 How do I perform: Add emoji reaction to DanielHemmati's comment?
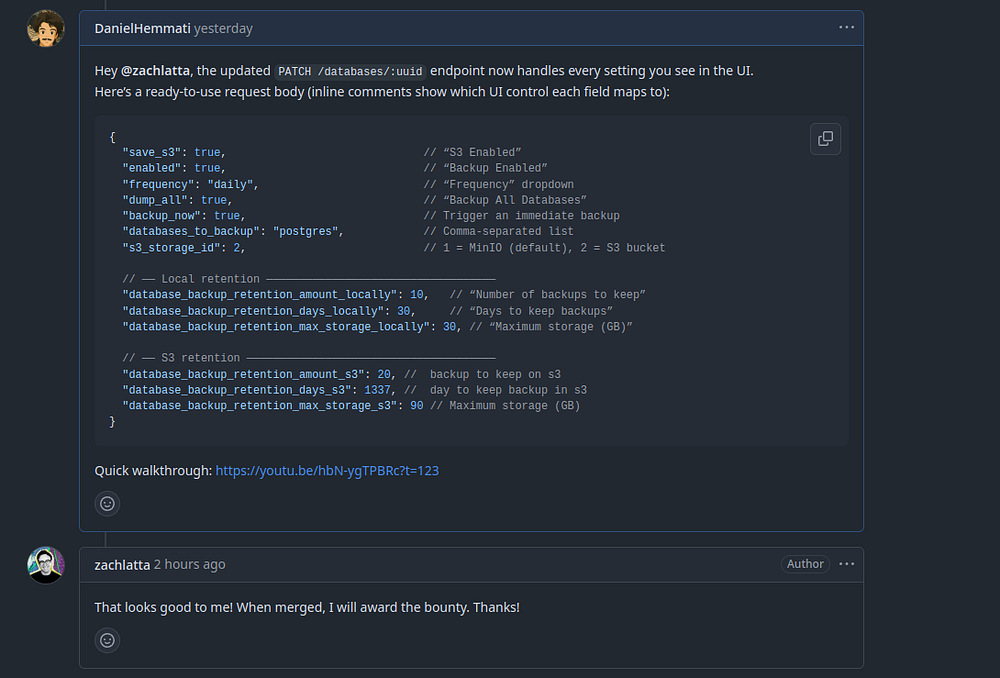pos(107,503)
